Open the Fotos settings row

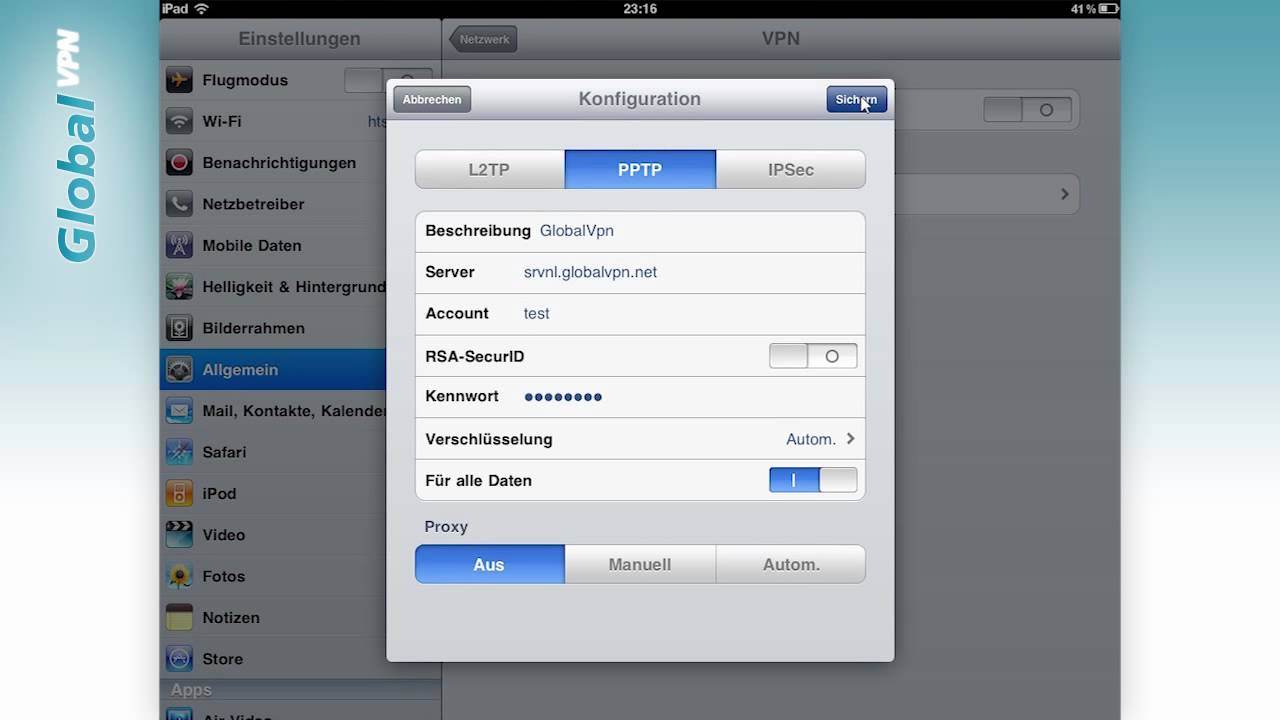pos(273,576)
